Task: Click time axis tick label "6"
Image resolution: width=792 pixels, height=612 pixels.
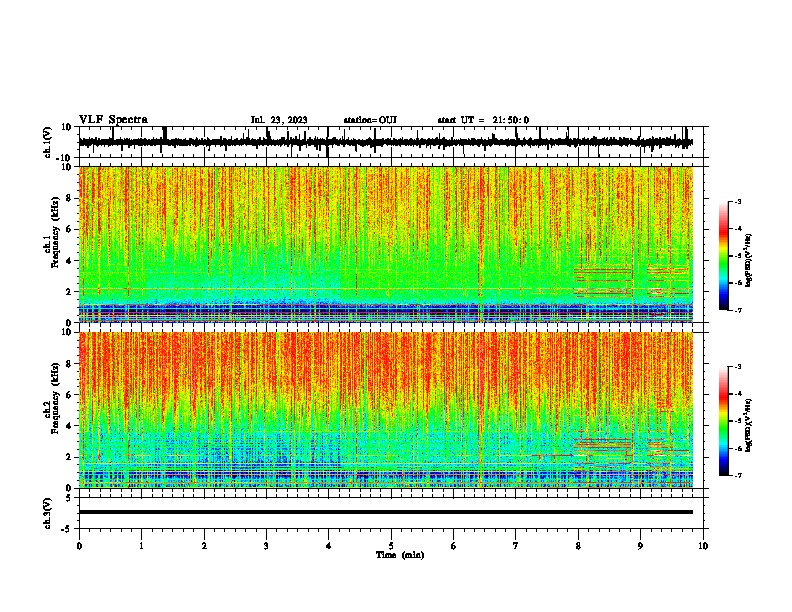Action: click(453, 546)
